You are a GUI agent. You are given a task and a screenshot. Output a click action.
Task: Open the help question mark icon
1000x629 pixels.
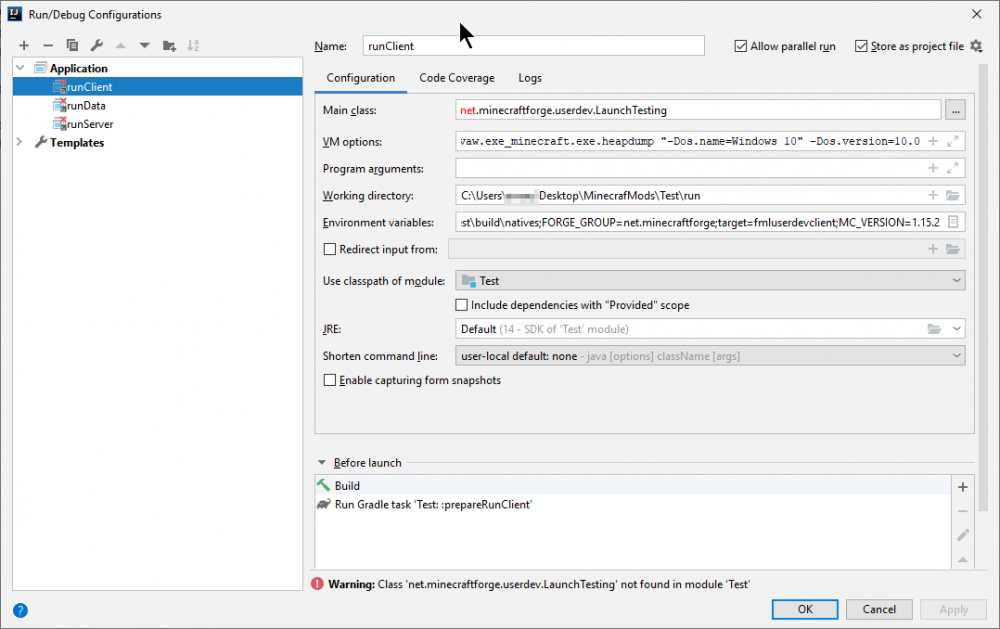(x=20, y=610)
